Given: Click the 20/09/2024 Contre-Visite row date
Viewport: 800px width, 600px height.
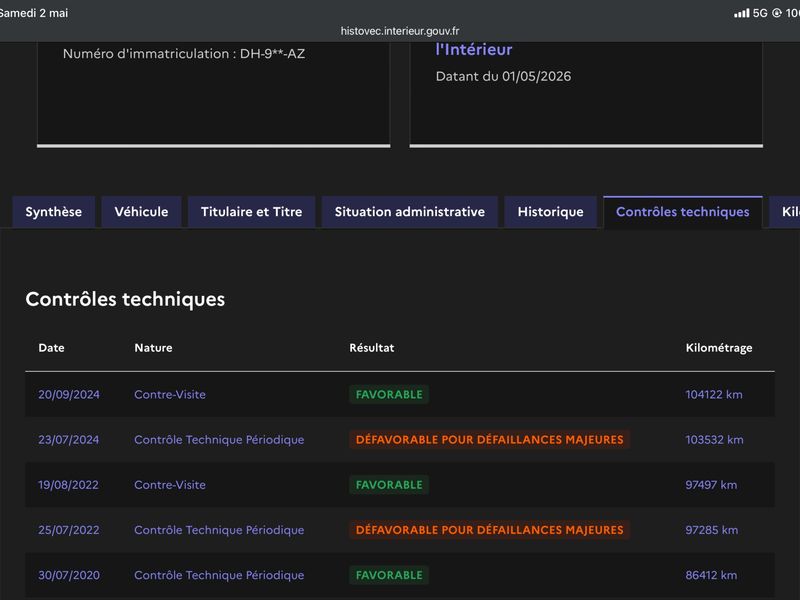Looking at the screenshot, I should 69,394.
